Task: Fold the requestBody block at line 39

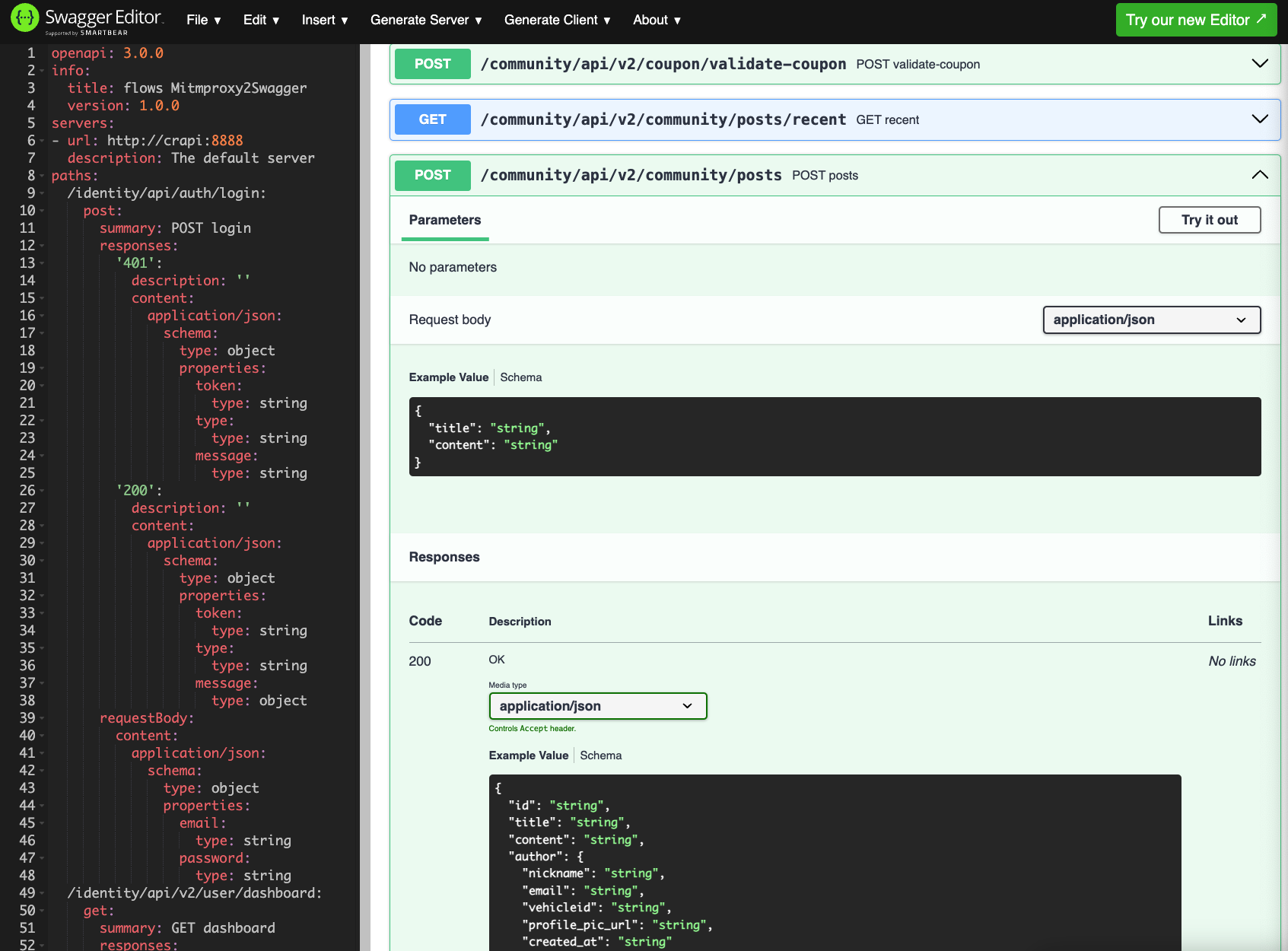Action: click(42, 719)
